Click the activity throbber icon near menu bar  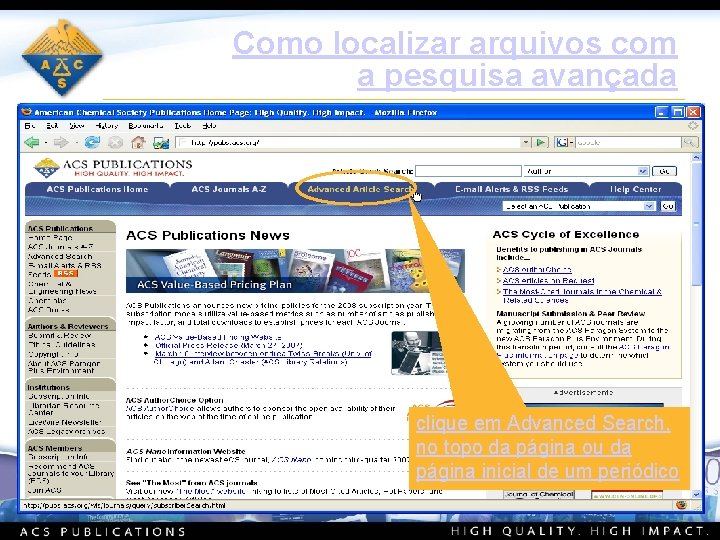693,125
